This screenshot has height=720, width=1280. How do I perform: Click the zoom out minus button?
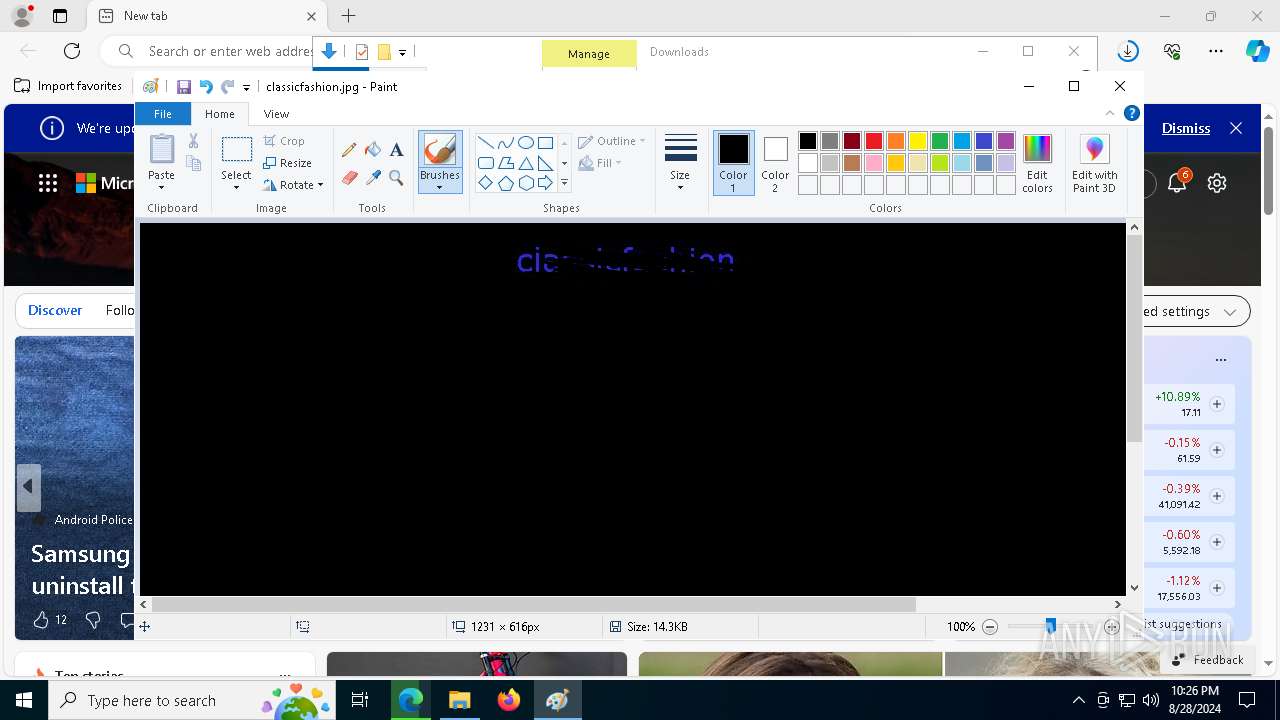990,627
